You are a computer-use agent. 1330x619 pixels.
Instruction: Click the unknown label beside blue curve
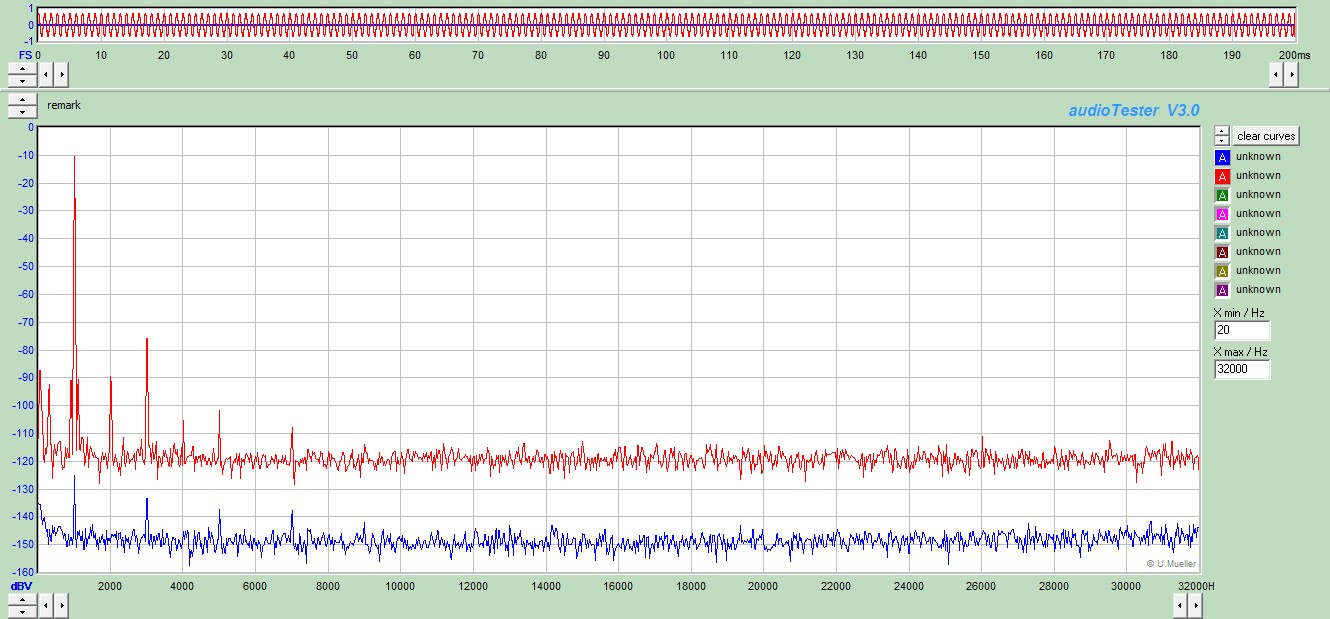point(1258,157)
